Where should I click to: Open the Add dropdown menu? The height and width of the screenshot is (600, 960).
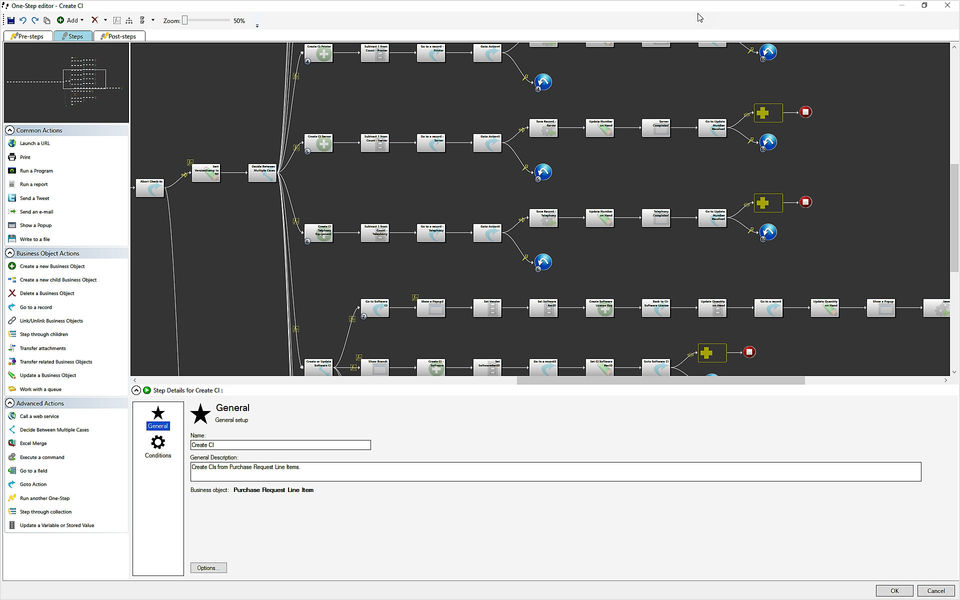tap(70, 20)
